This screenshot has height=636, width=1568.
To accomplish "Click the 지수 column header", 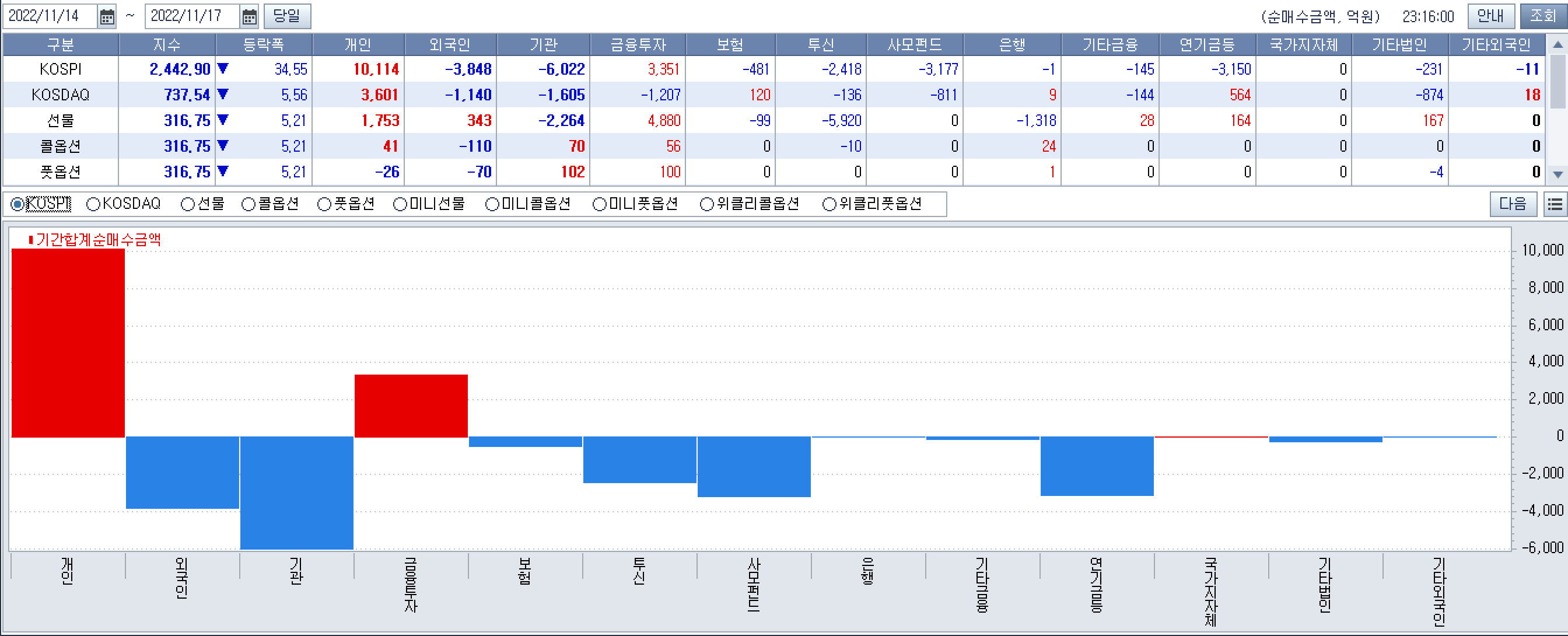I will [167, 44].
